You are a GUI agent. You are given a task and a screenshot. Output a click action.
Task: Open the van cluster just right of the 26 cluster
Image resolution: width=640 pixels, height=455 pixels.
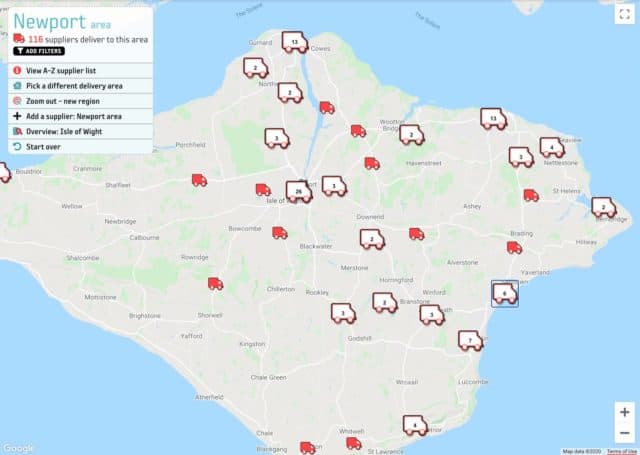coord(334,186)
